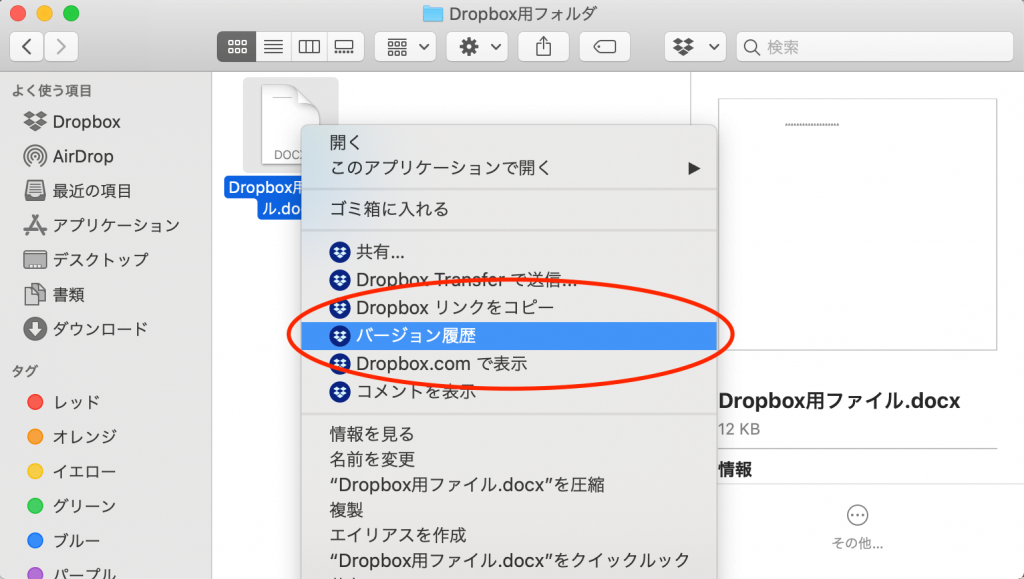Image resolution: width=1024 pixels, height=579 pixels.
Task: Choose エイリアスを作成 in the context menu
Action: pyautogui.click(x=509, y=535)
